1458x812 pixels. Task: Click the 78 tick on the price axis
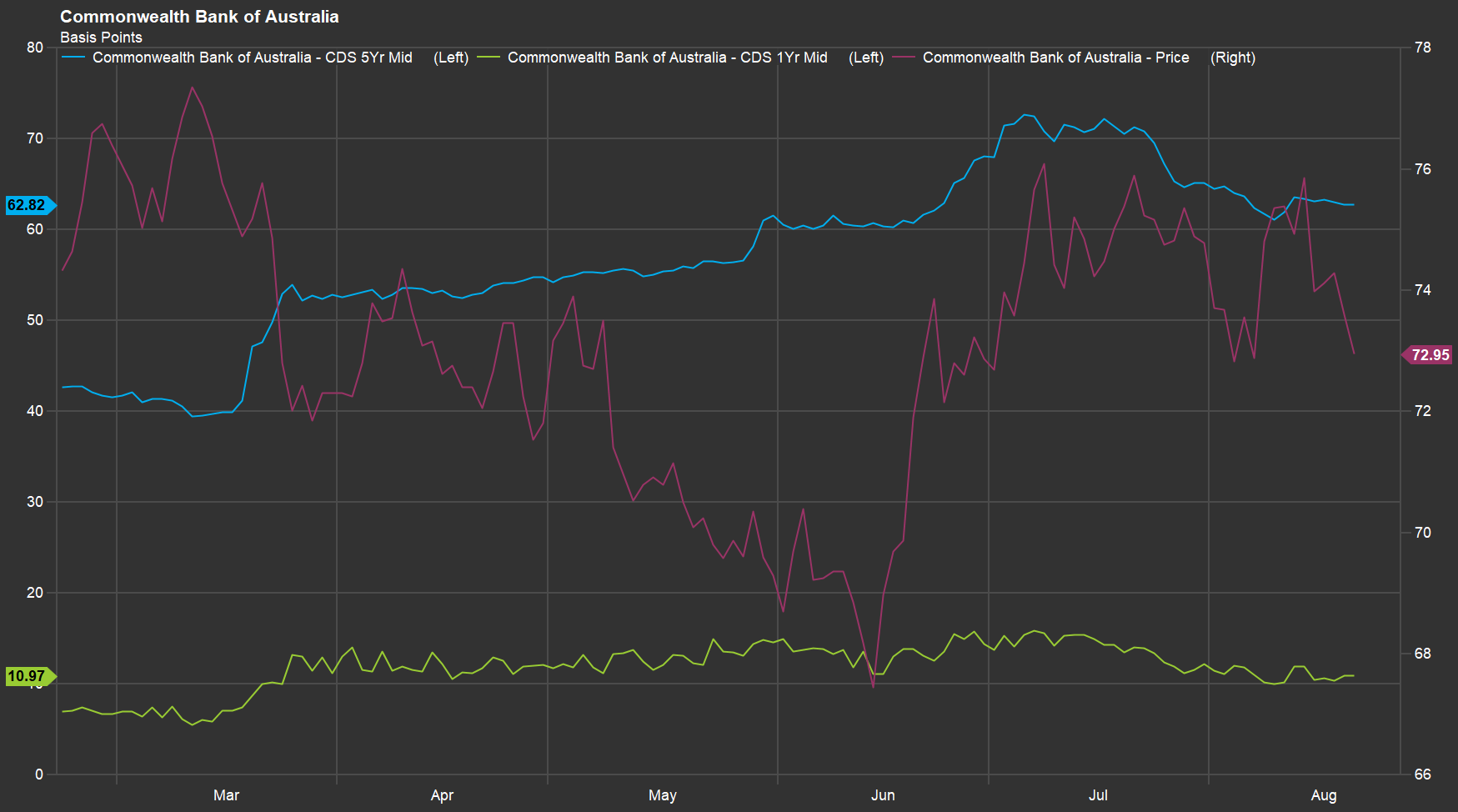[1423, 48]
